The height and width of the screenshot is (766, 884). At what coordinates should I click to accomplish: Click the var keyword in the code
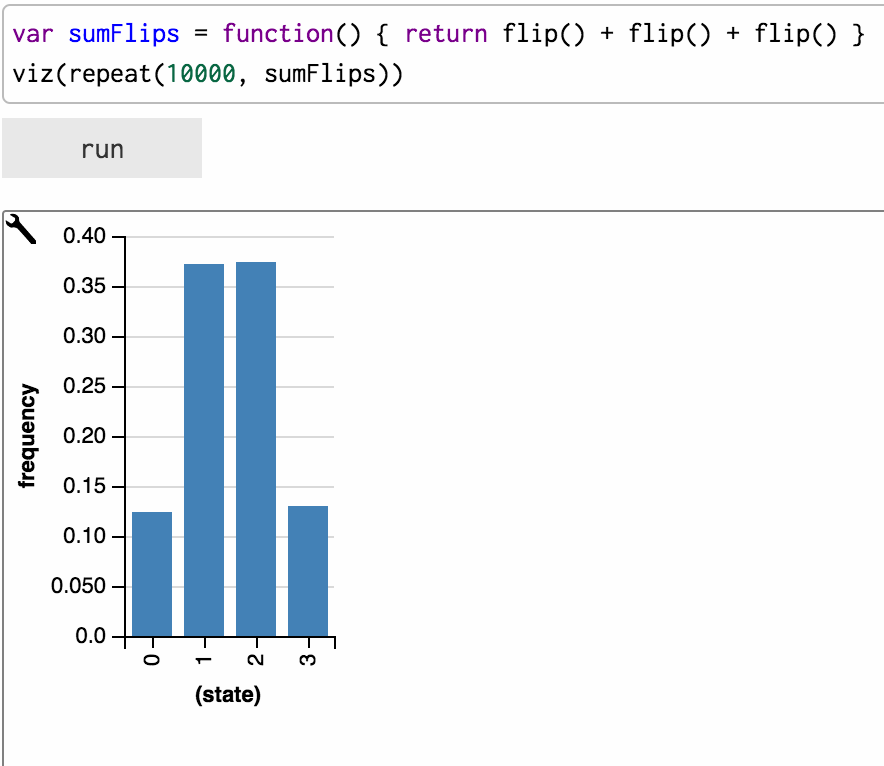[30, 33]
